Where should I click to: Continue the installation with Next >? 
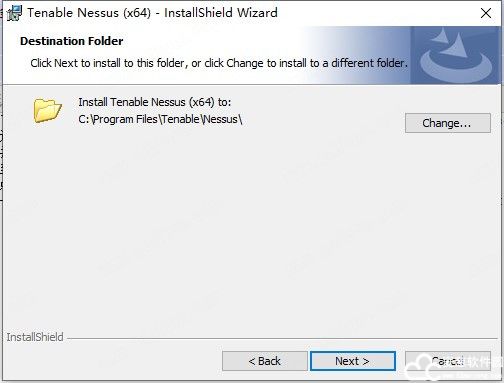tap(353, 361)
